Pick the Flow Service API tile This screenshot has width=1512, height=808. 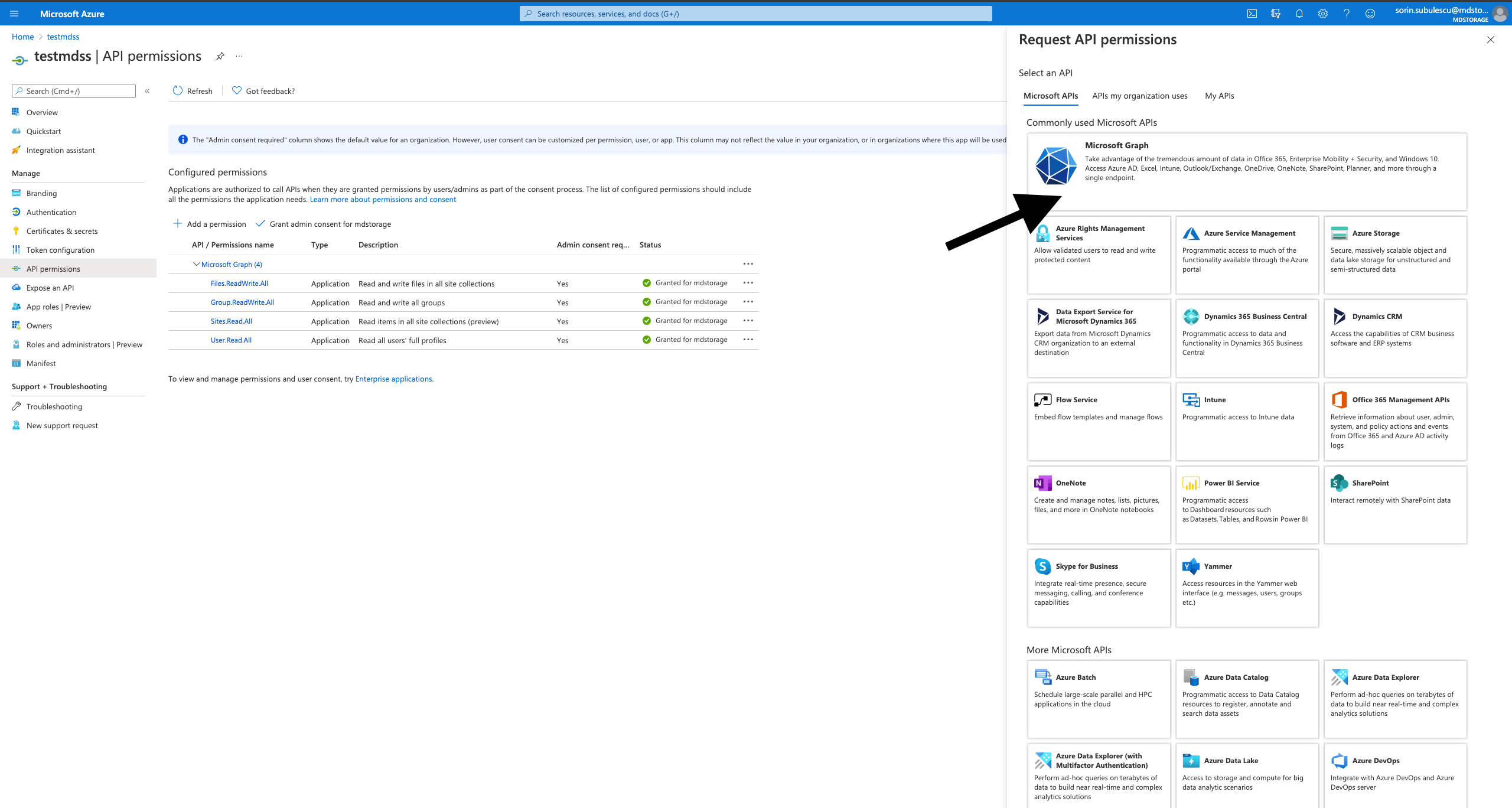[x=1099, y=421]
